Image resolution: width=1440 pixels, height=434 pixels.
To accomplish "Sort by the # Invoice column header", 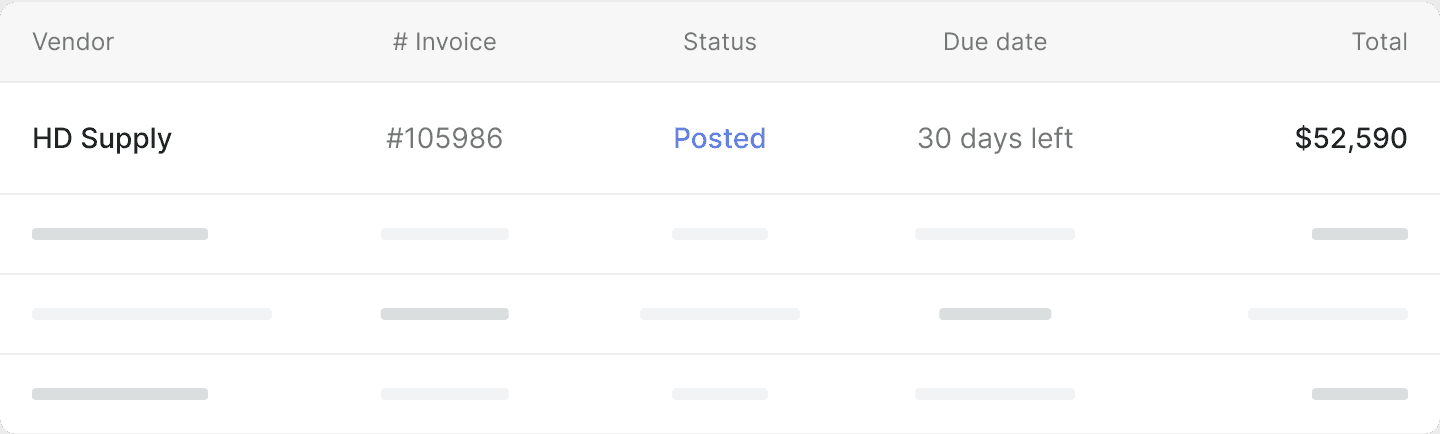I will point(444,42).
